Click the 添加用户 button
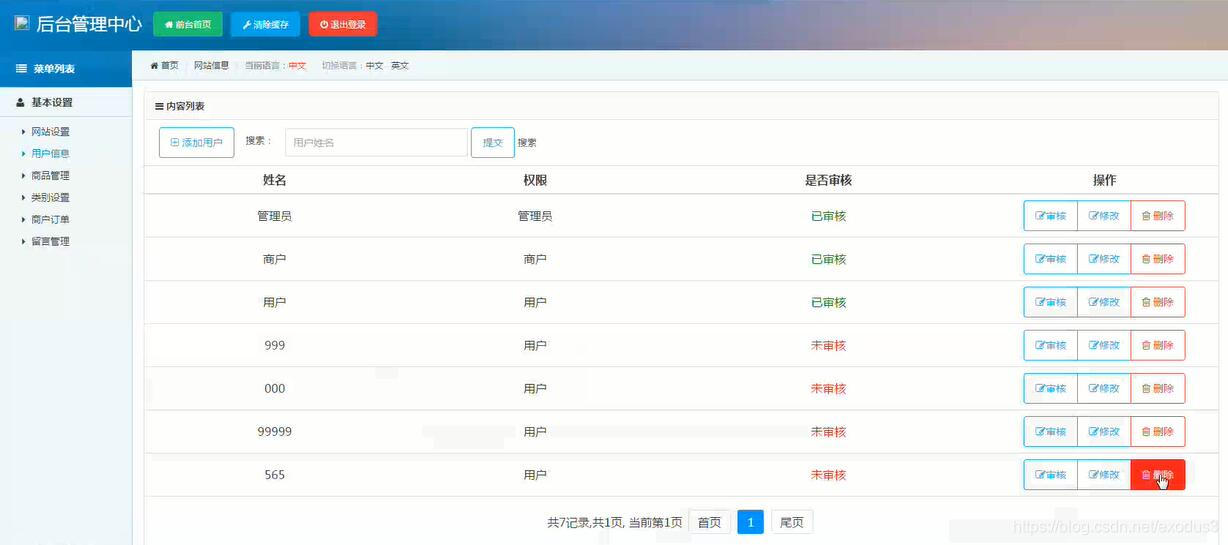1228x545 pixels. pos(197,143)
